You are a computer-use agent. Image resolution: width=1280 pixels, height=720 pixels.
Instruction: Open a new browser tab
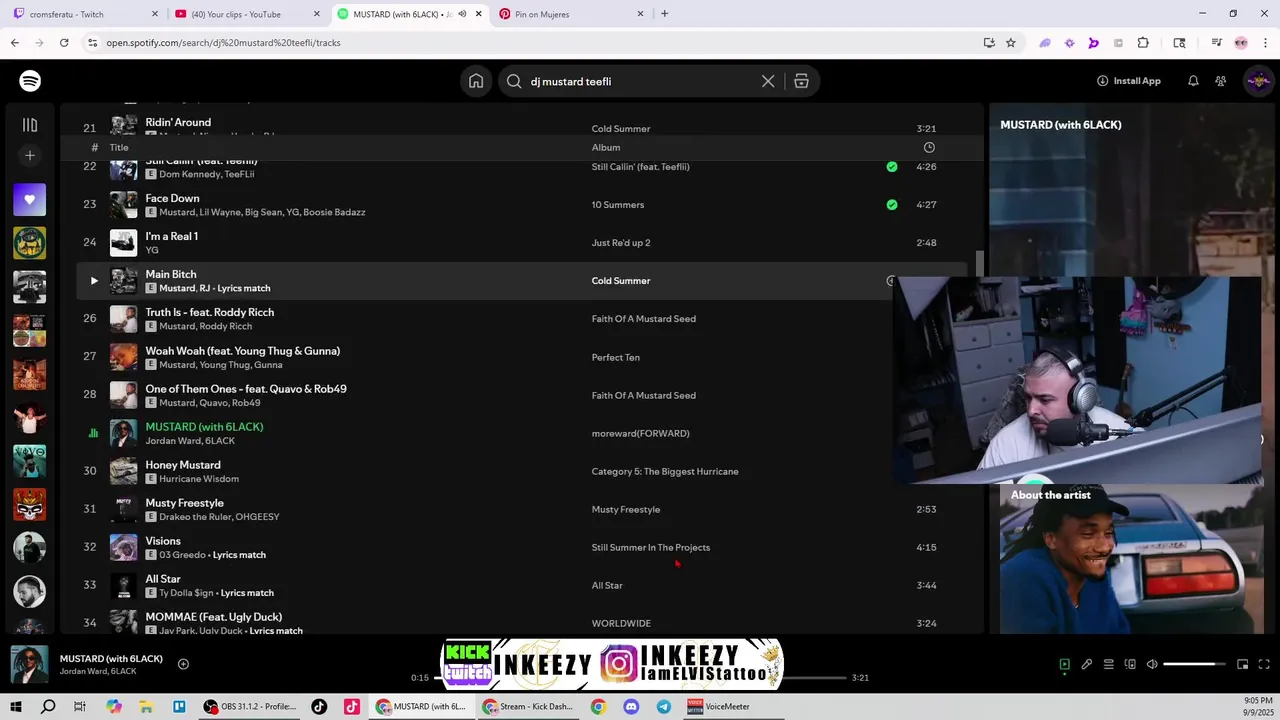664,14
